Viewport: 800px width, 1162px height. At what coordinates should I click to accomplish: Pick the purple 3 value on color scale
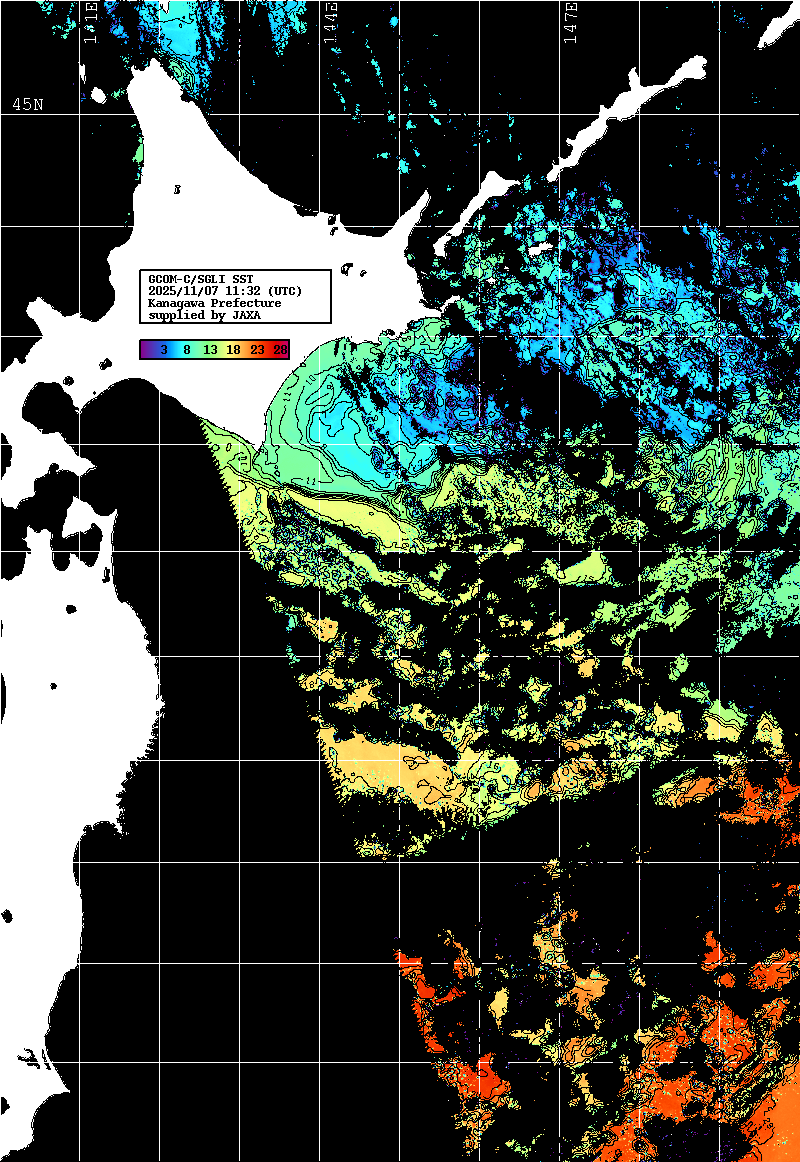point(162,350)
